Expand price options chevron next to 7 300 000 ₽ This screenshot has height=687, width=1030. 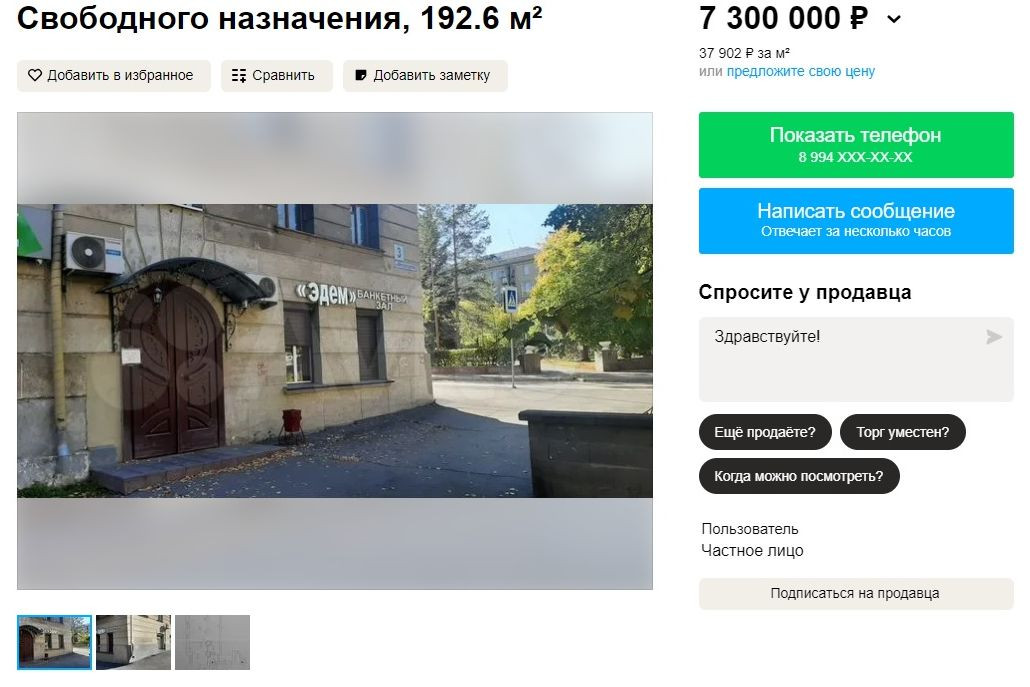coord(894,20)
